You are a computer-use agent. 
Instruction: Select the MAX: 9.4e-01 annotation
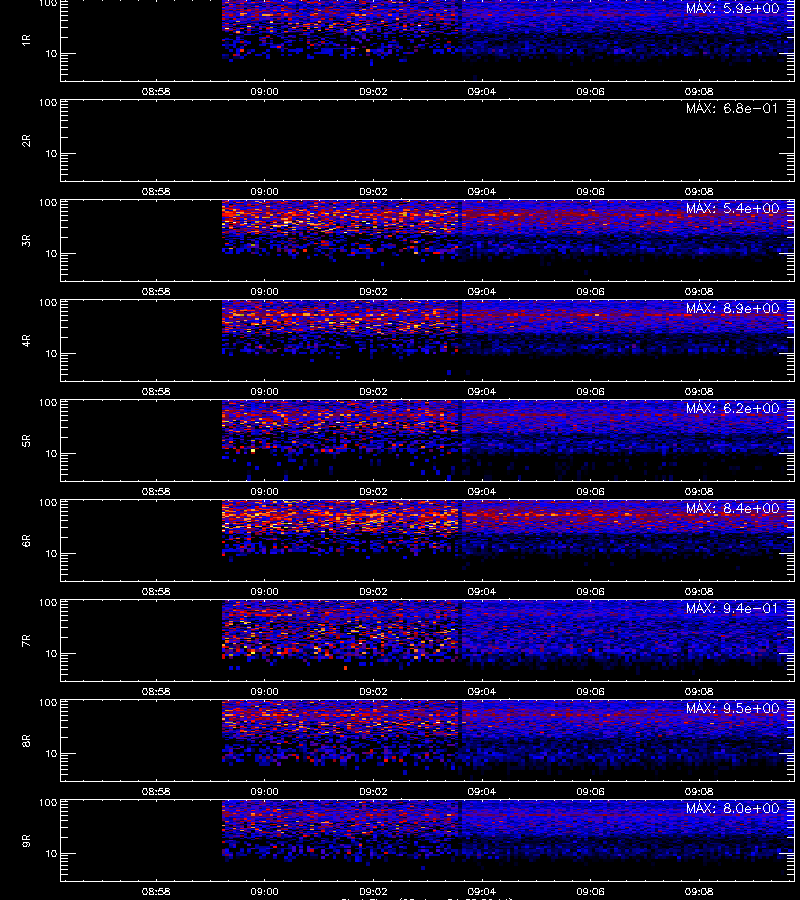coord(732,608)
